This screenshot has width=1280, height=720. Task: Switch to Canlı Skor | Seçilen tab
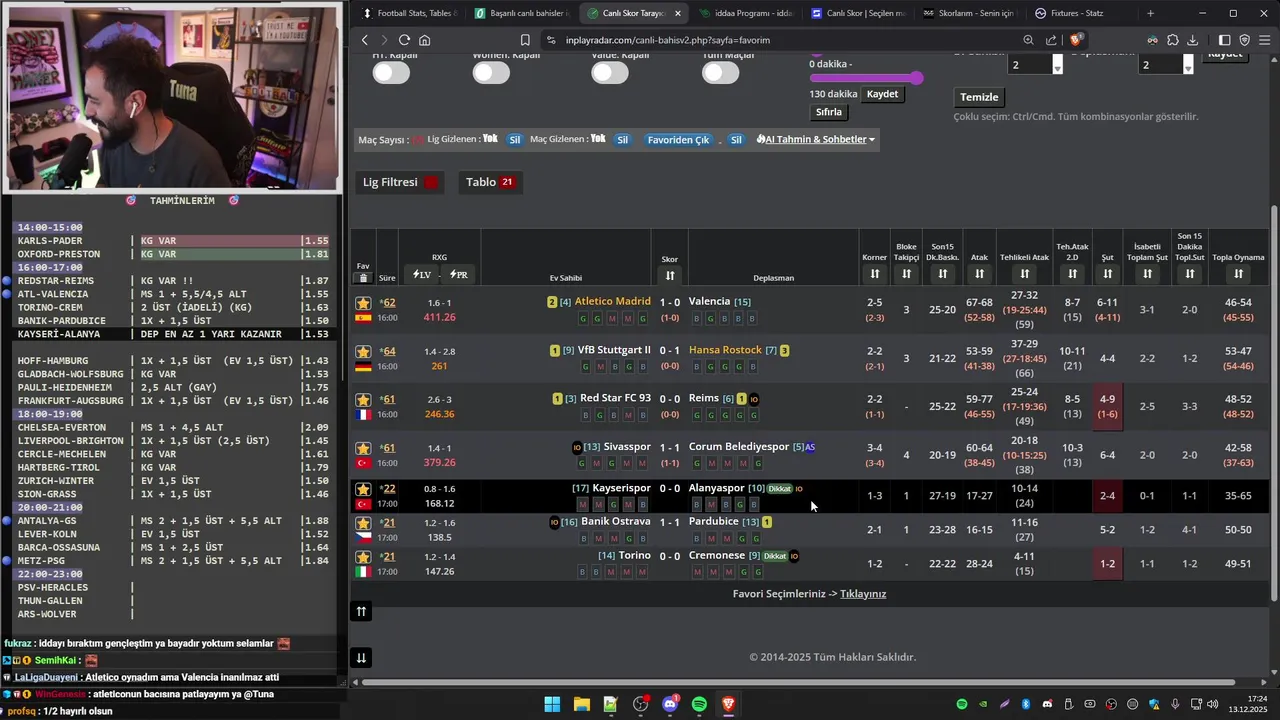tap(858, 13)
